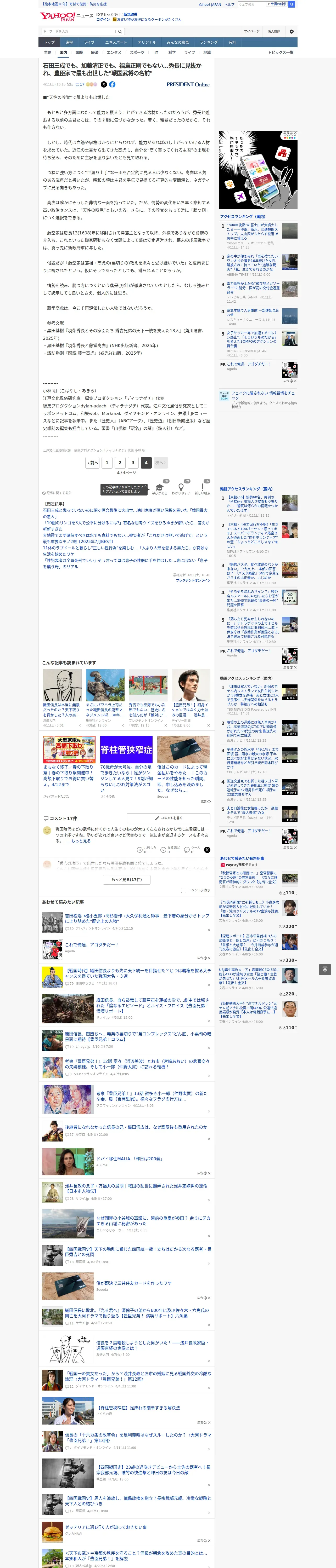Open the smartphone app advertisement image
The width and height of the screenshot is (336, 1568).
(x=259, y=170)
